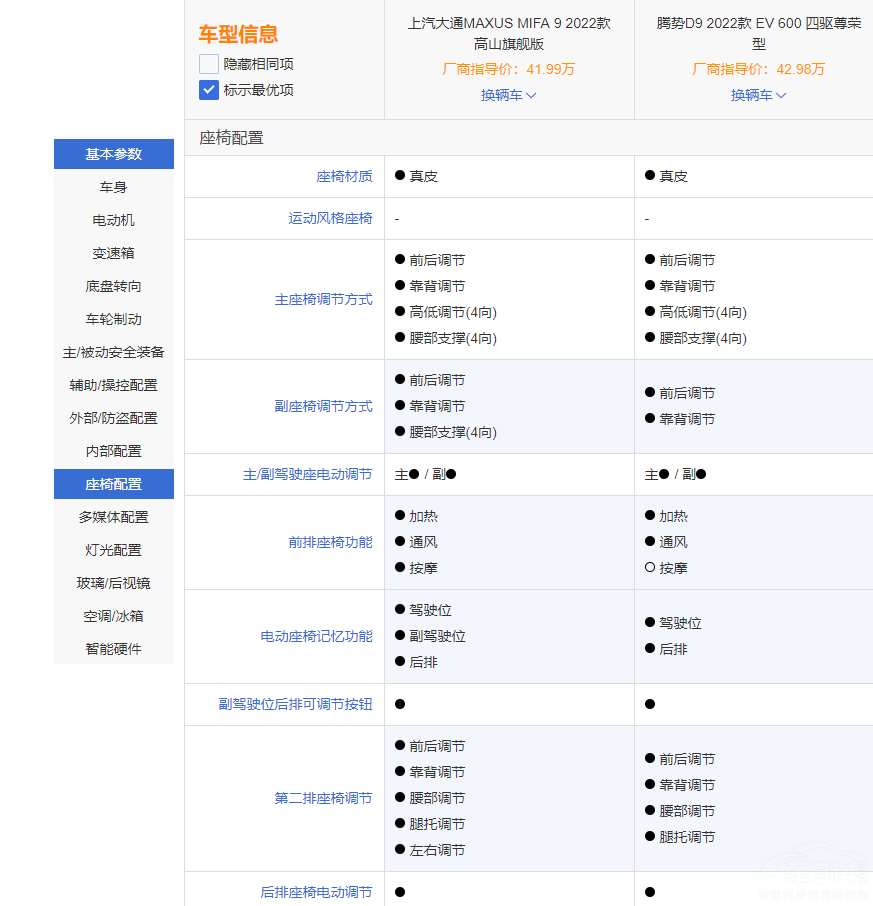Open 换辆车 dropdown for MAXUS MIFA 9
This screenshot has height=906, width=873.
point(508,95)
